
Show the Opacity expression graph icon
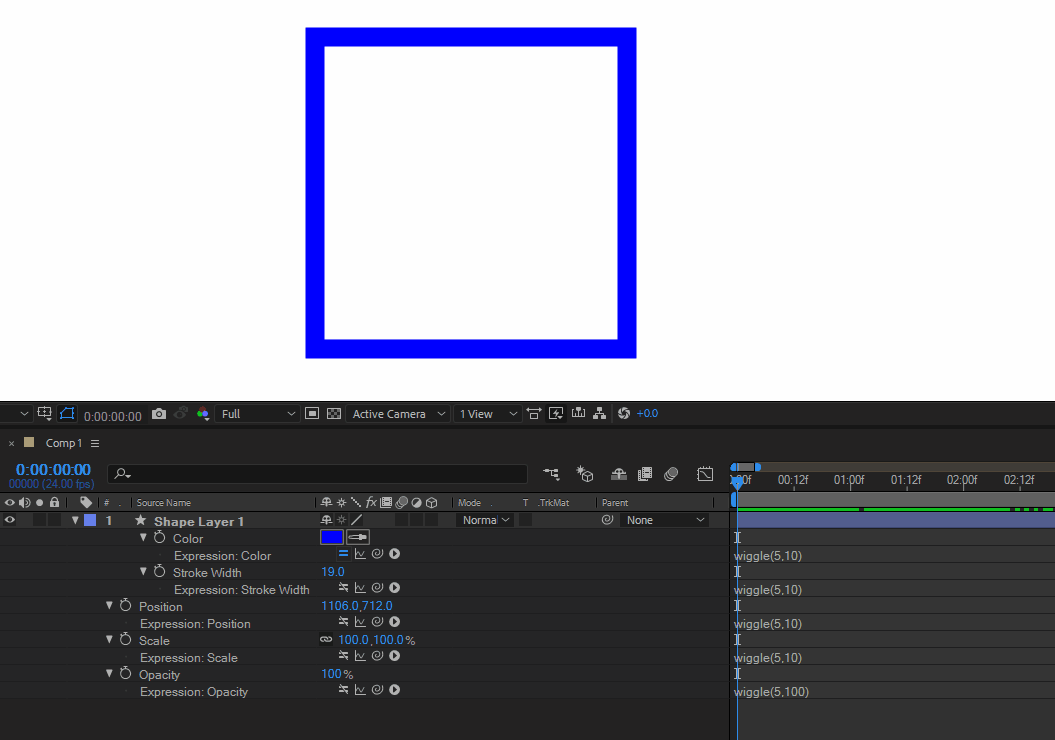pos(360,690)
